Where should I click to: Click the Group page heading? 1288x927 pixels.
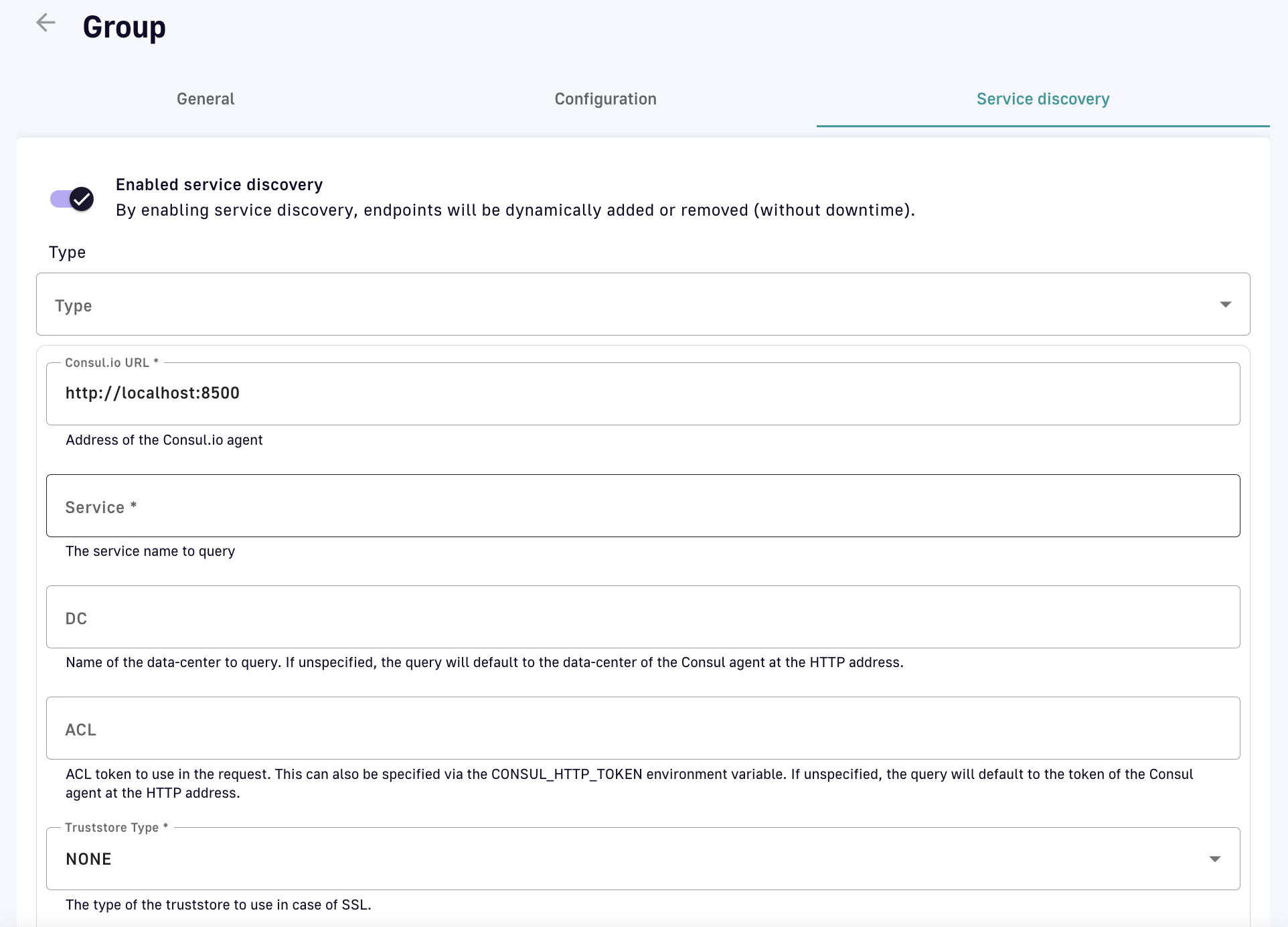point(125,27)
